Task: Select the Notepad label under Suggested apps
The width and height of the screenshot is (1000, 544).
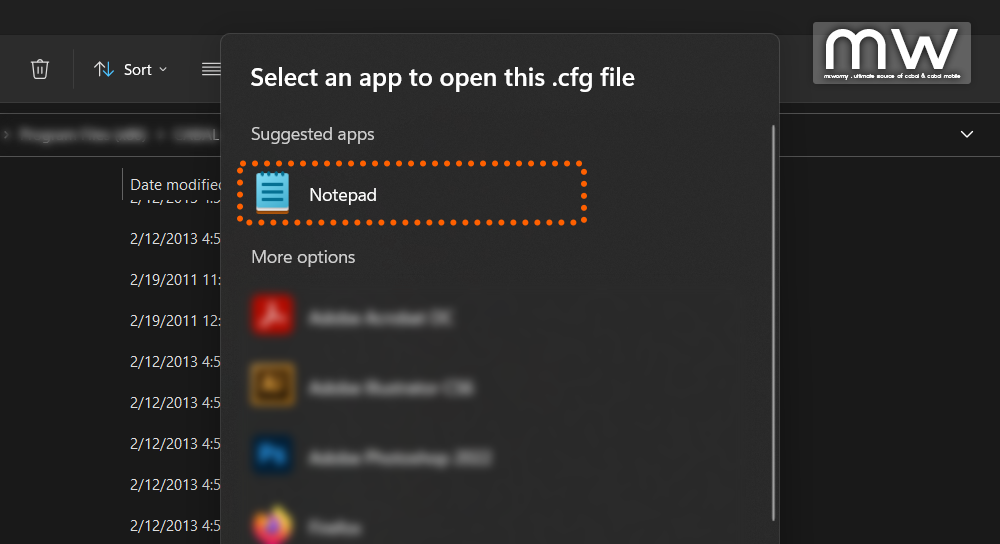Action: point(343,195)
